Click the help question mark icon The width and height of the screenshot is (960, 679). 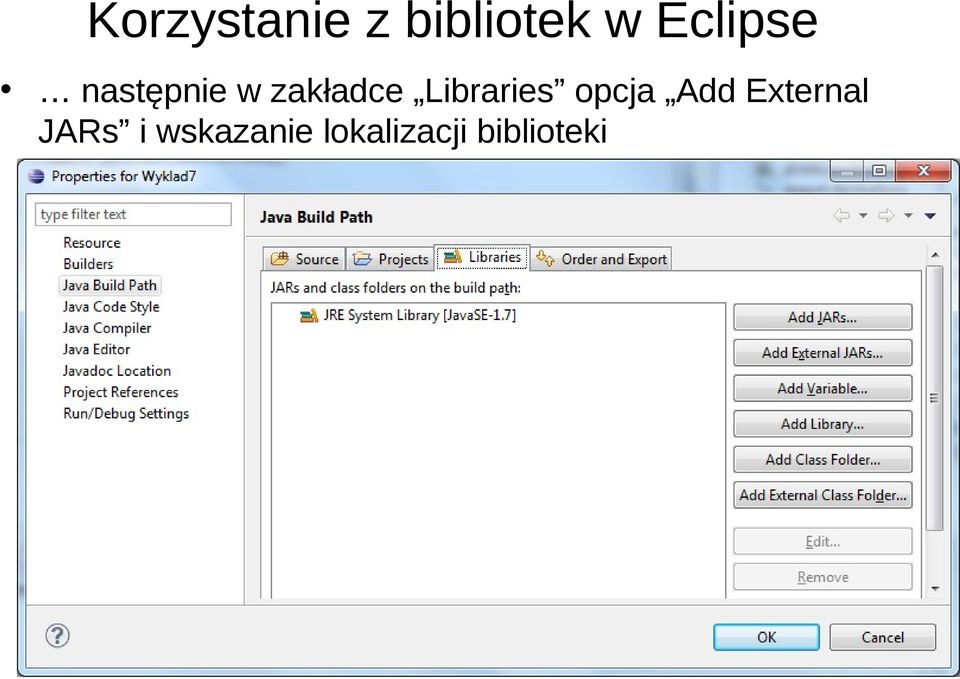tap(58, 635)
